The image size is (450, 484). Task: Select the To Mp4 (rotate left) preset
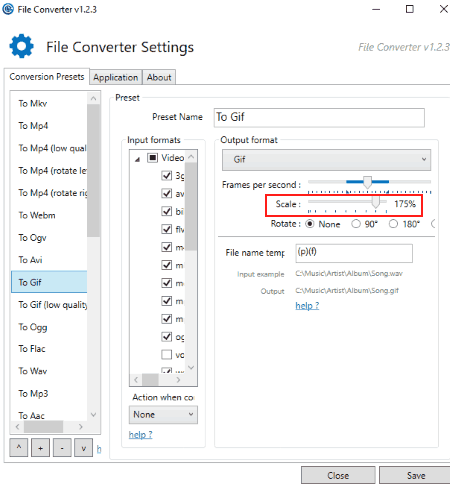pyautogui.click(x=49, y=170)
